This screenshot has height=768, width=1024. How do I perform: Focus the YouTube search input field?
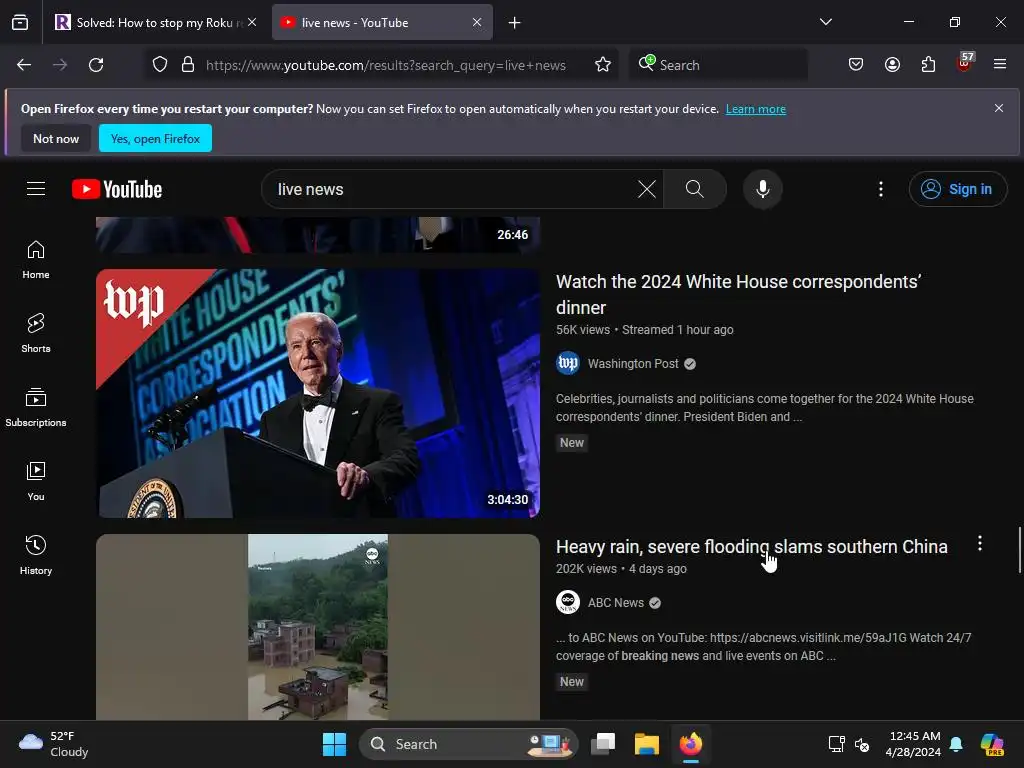point(451,189)
